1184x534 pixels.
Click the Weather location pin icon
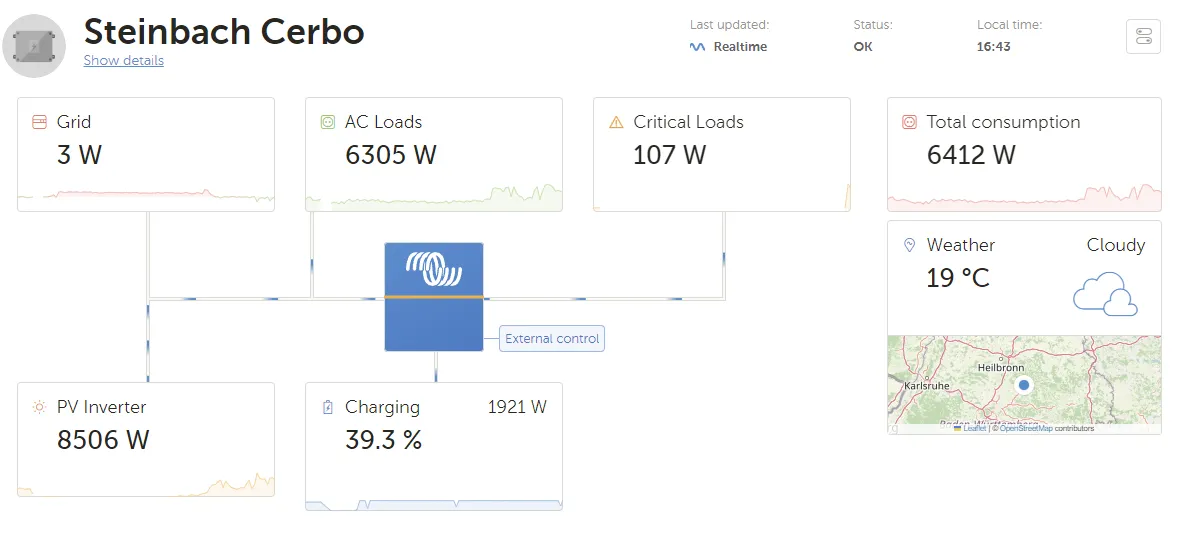tap(909, 245)
